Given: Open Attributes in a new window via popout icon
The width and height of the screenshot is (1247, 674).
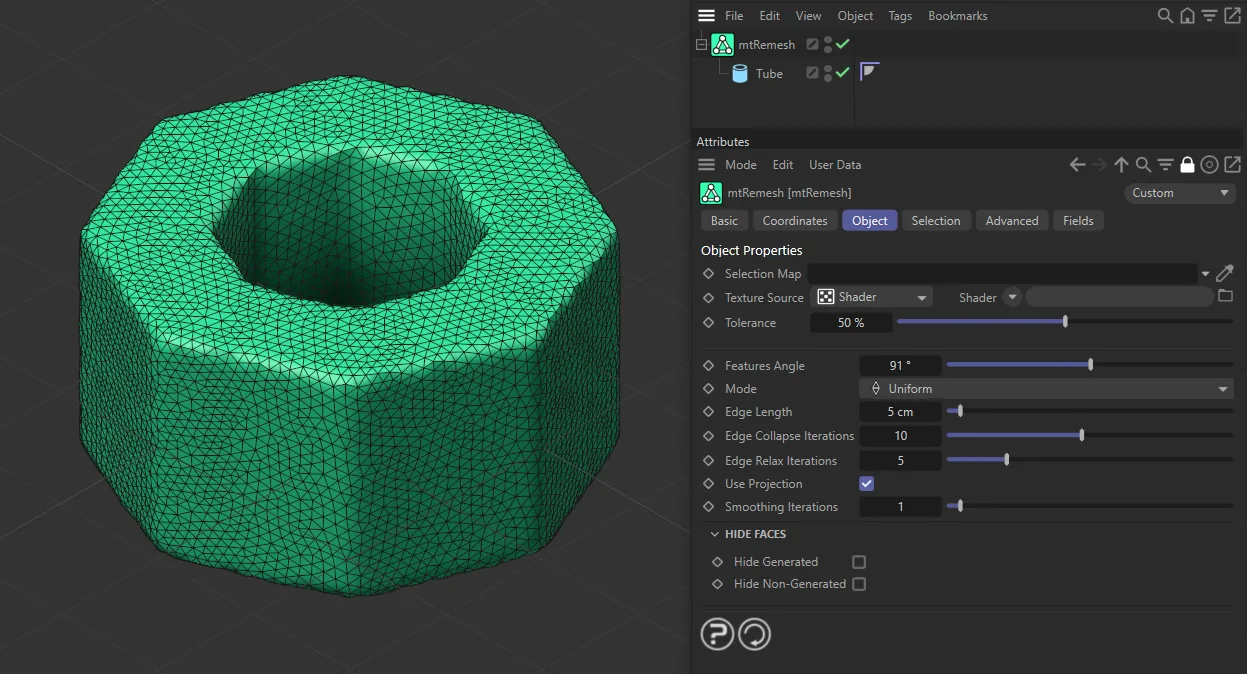Looking at the screenshot, I should [1233, 164].
